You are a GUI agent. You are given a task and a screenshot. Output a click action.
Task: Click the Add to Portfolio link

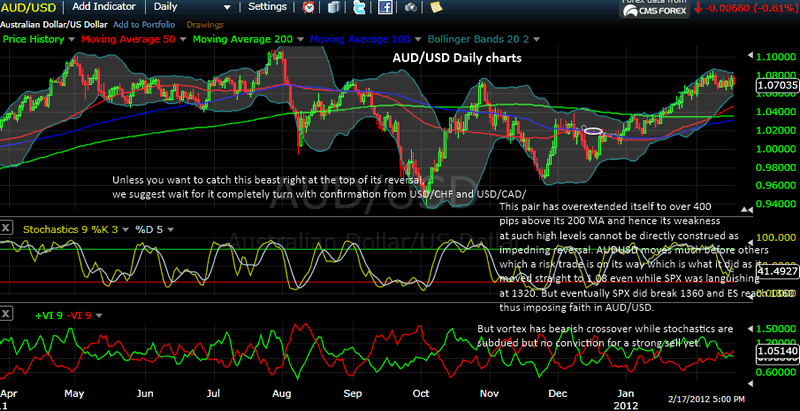(x=142, y=22)
